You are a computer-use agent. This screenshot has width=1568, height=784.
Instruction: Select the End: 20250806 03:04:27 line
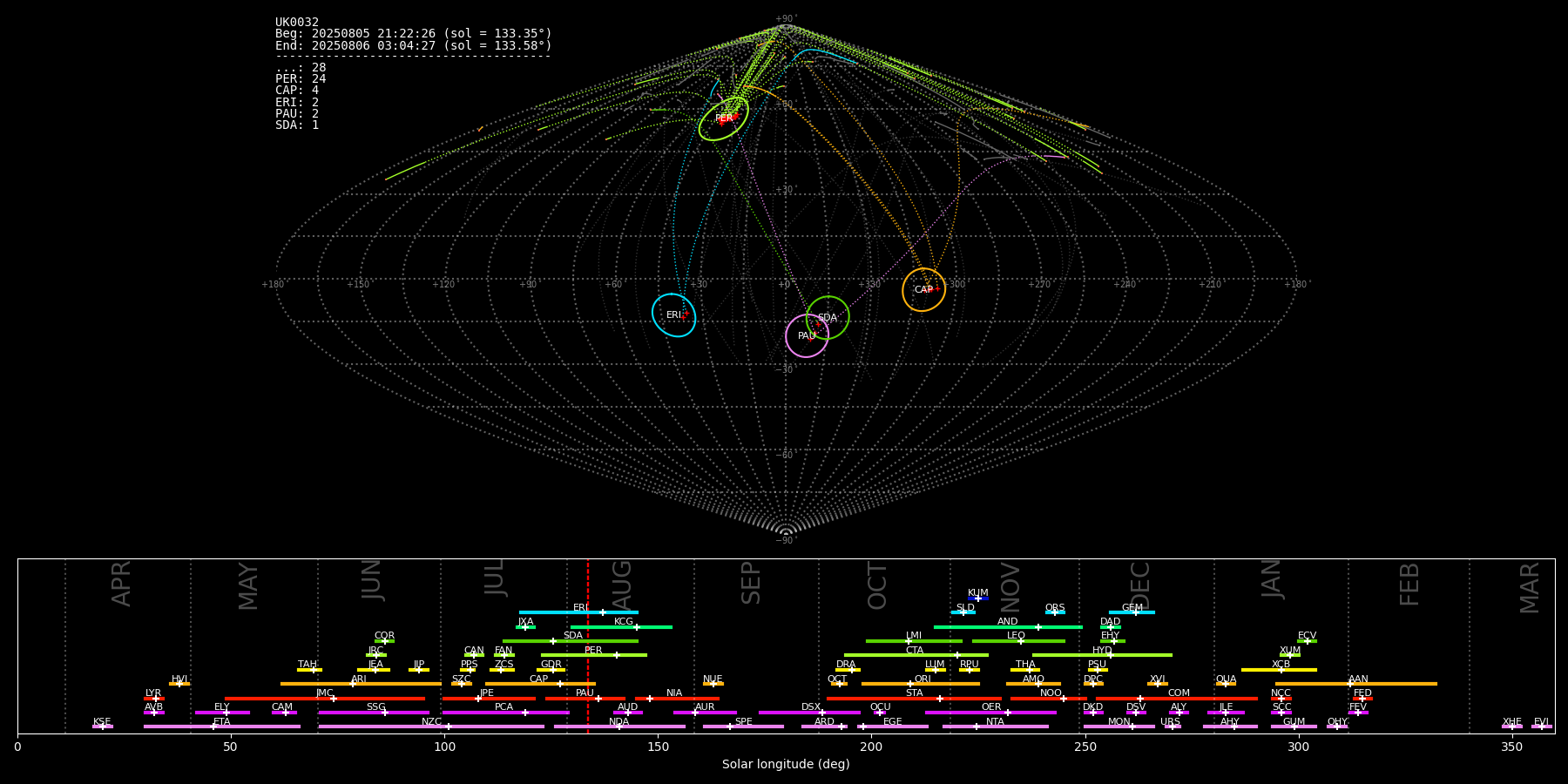pos(414,45)
